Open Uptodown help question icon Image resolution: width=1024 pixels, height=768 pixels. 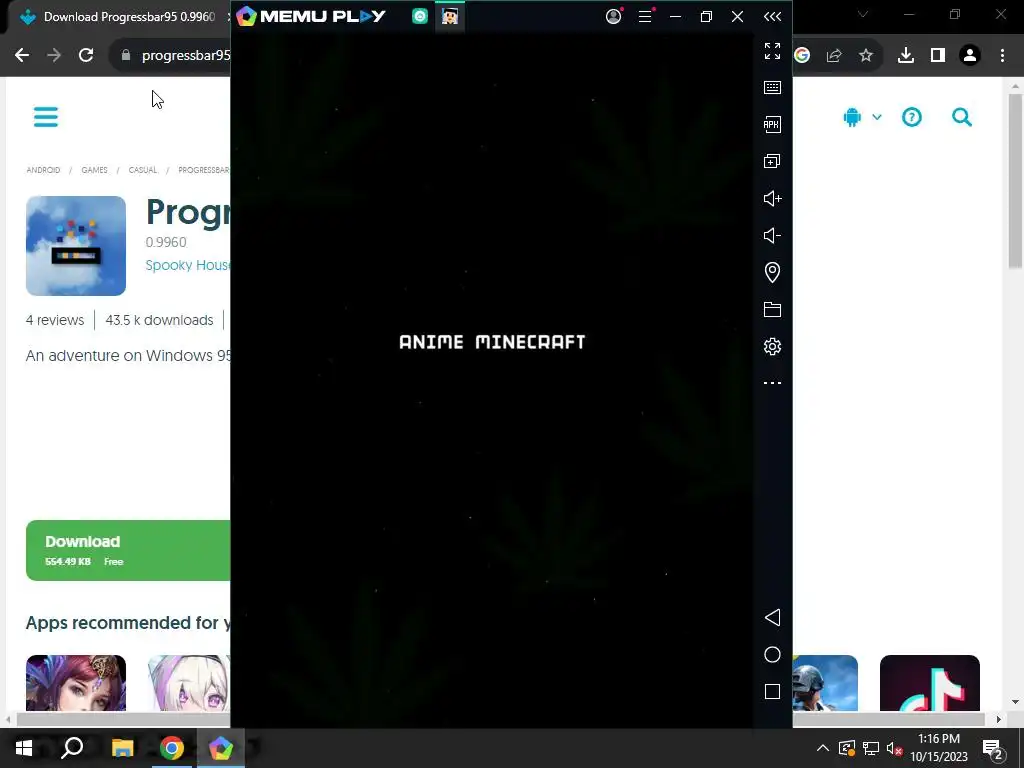[x=912, y=117]
